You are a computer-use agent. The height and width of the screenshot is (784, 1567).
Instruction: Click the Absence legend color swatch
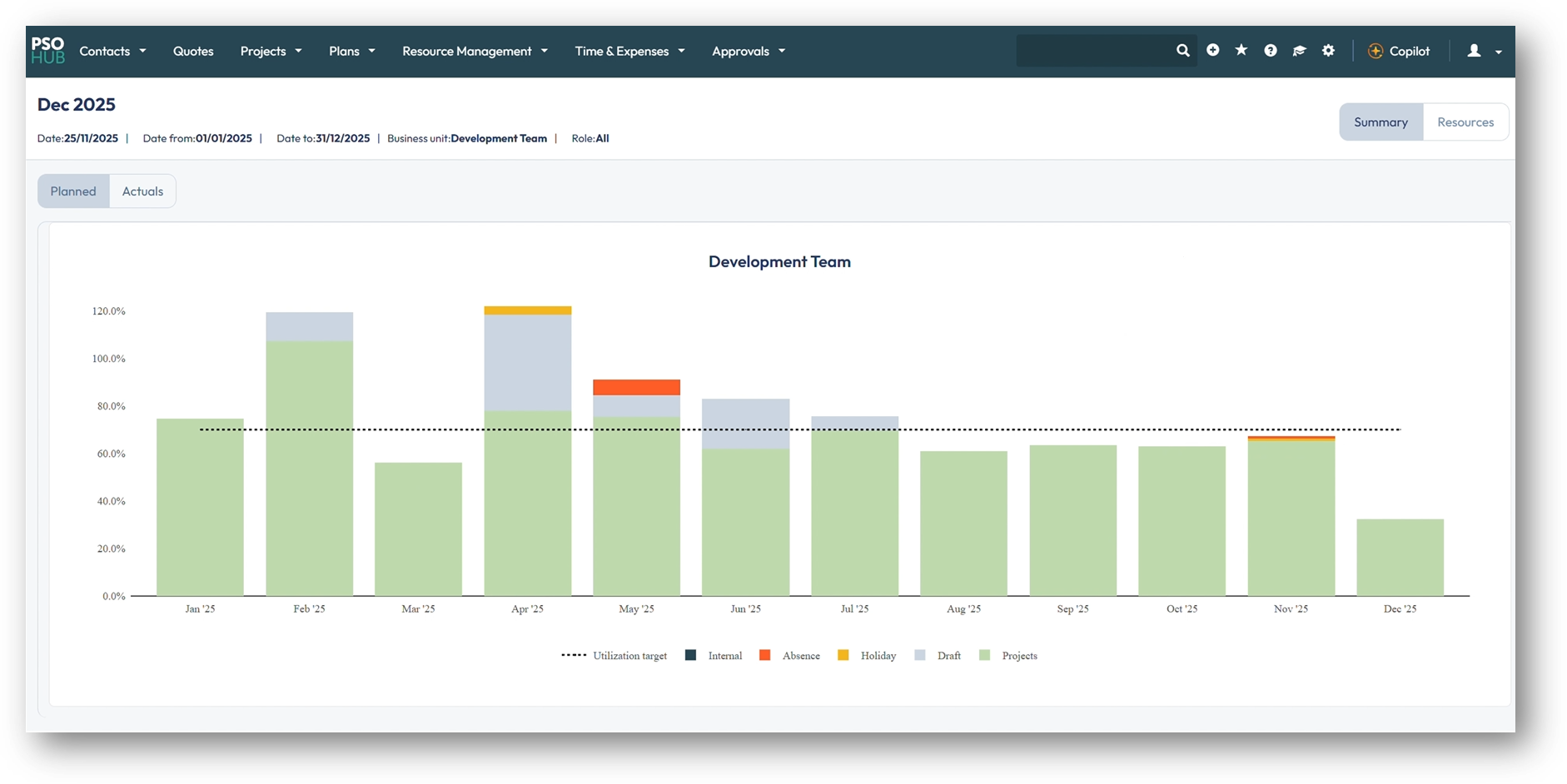pyautogui.click(x=764, y=656)
